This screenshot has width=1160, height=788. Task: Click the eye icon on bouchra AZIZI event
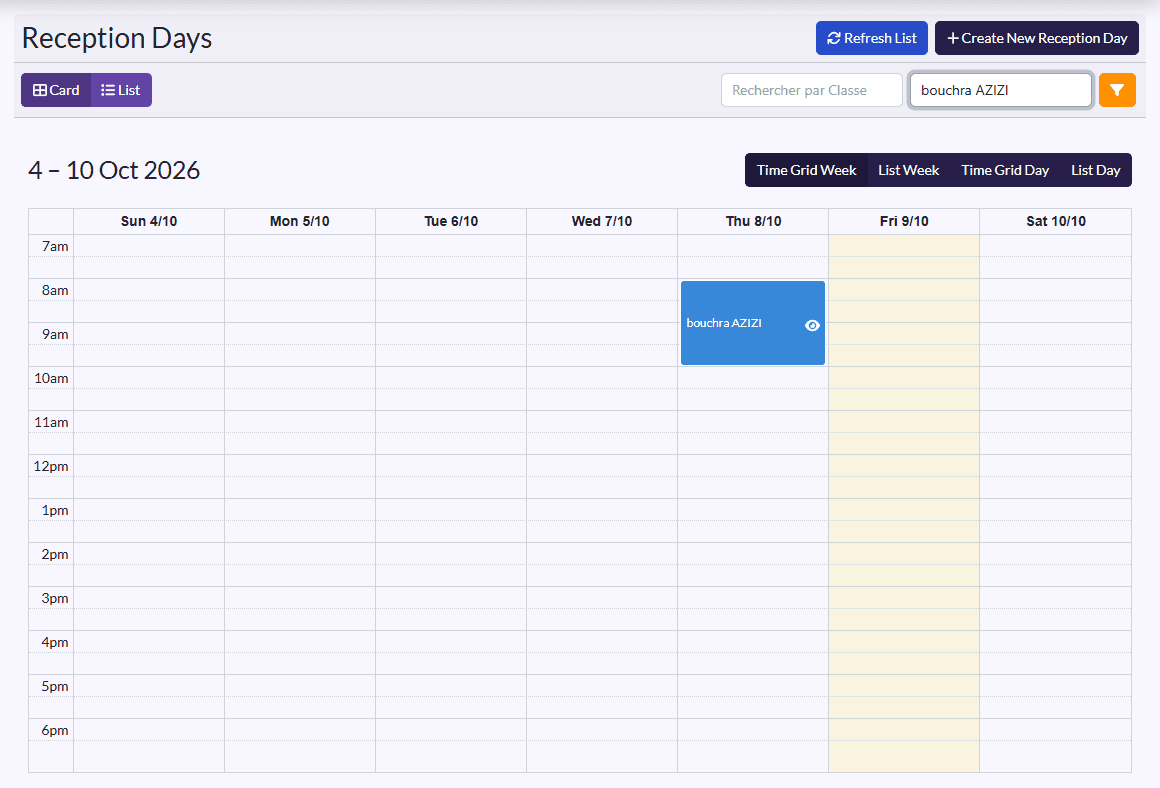[812, 326]
